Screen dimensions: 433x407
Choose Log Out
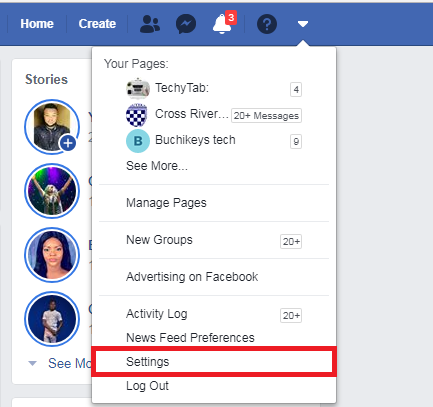[x=147, y=386]
